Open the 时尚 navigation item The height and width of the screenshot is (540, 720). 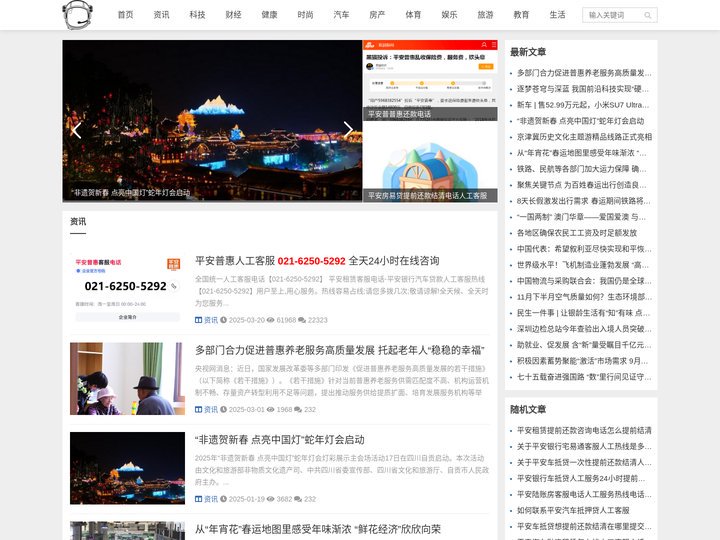305,15
